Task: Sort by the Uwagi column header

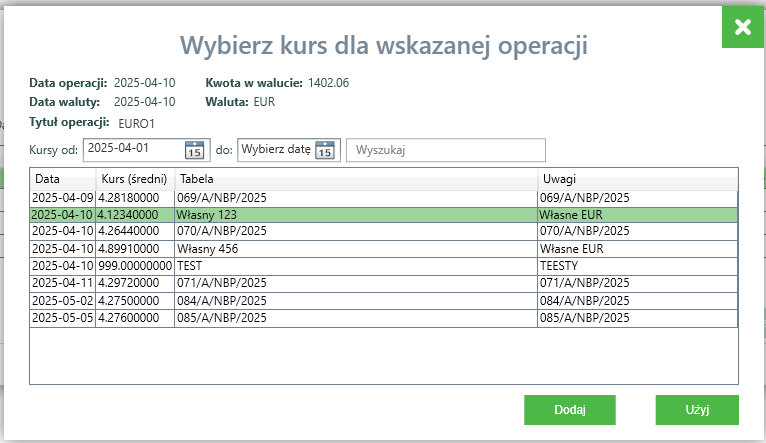Action: click(638, 179)
